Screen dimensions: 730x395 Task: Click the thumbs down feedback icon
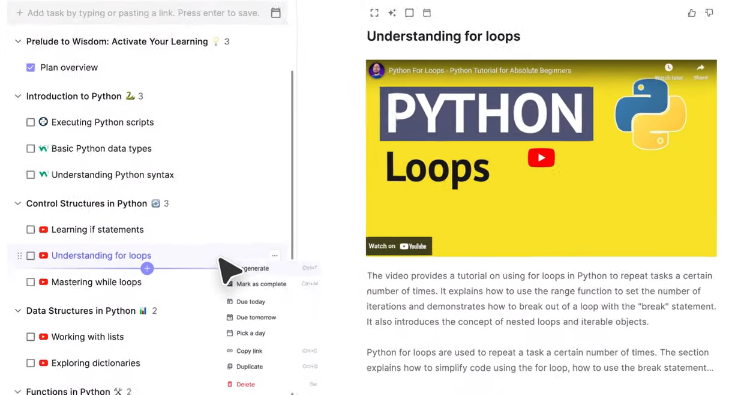point(709,13)
